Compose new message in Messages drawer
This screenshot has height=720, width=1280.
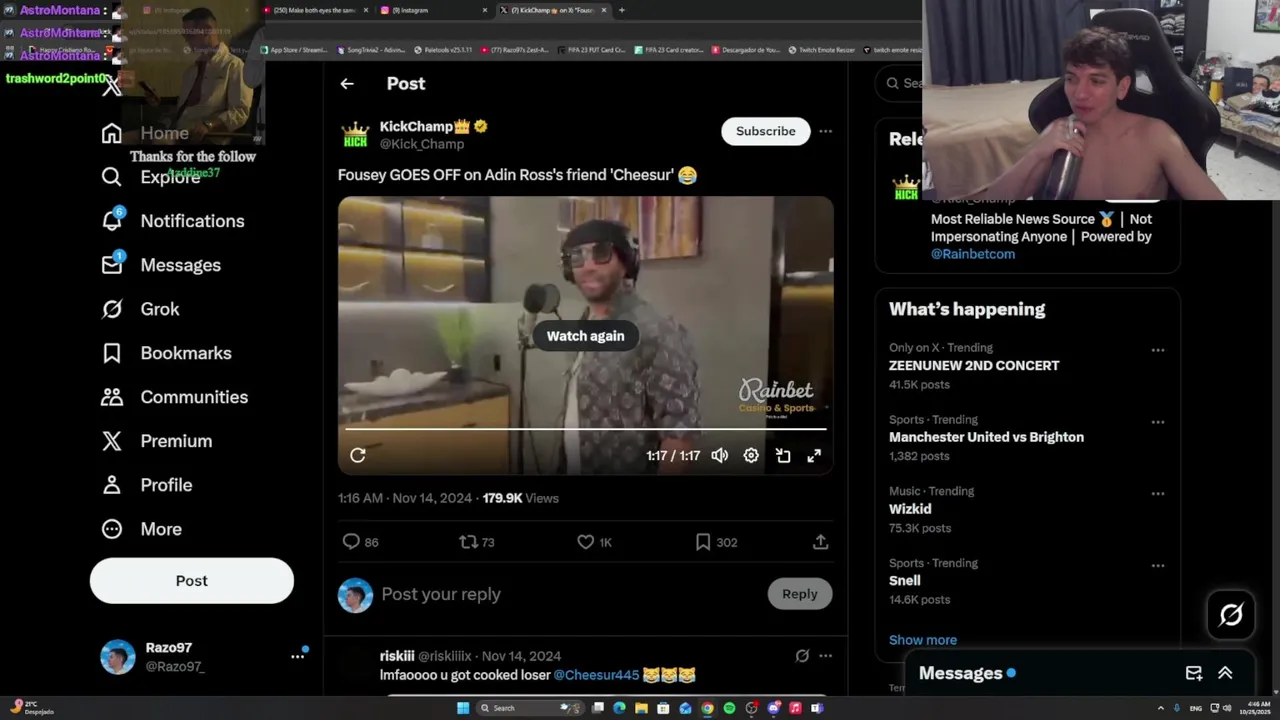pyautogui.click(x=1194, y=674)
